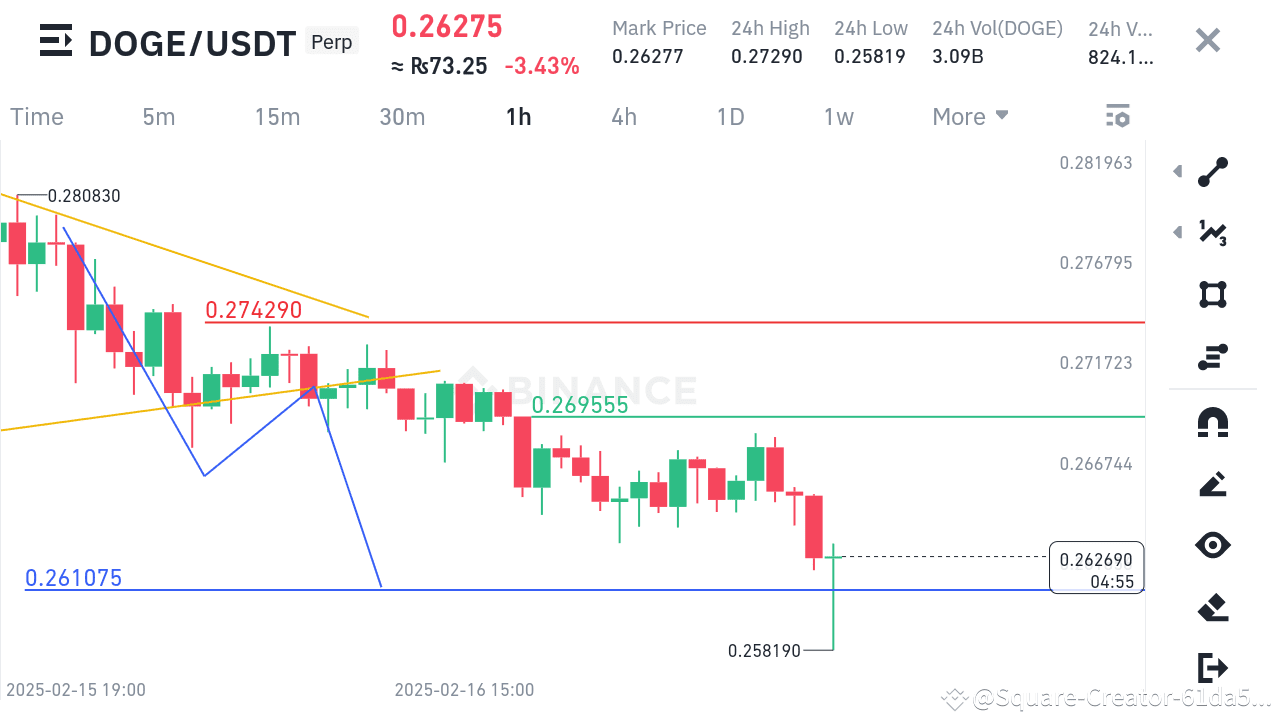Click the 0.274290 resistance price label
This screenshot has width=1280, height=720.
(255, 310)
